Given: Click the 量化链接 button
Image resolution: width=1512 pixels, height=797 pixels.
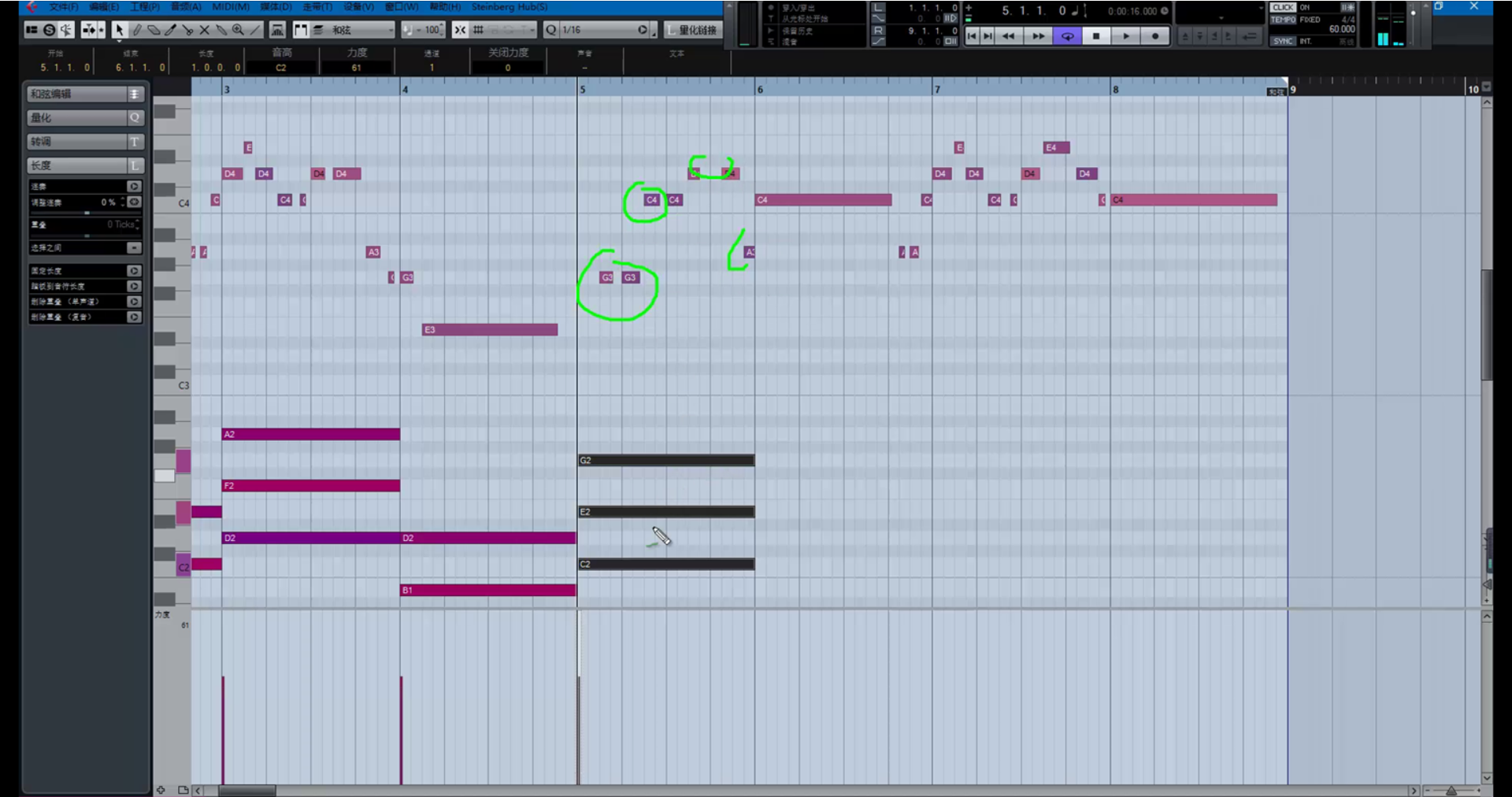Looking at the screenshot, I should (x=693, y=30).
